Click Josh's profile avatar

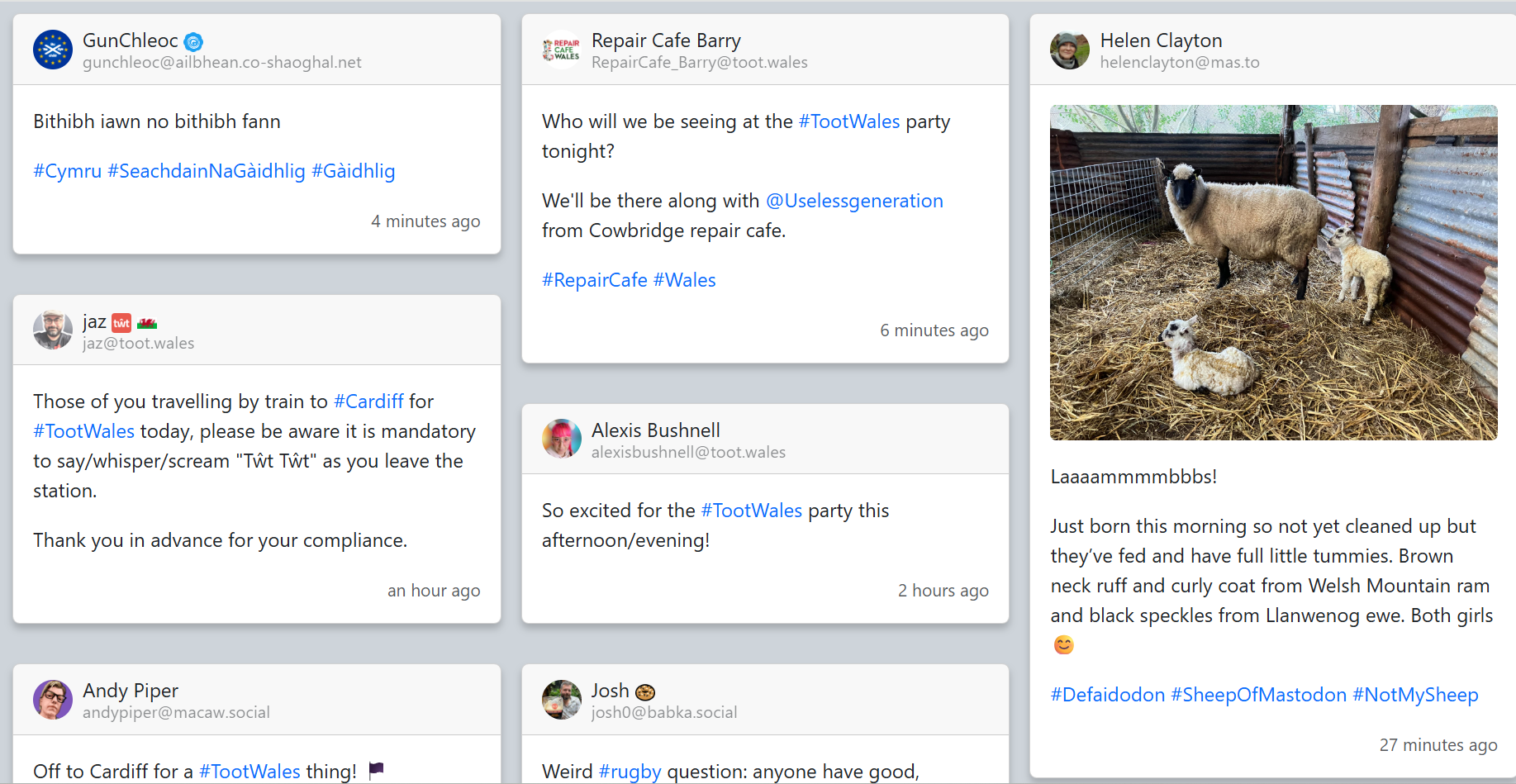coord(562,700)
